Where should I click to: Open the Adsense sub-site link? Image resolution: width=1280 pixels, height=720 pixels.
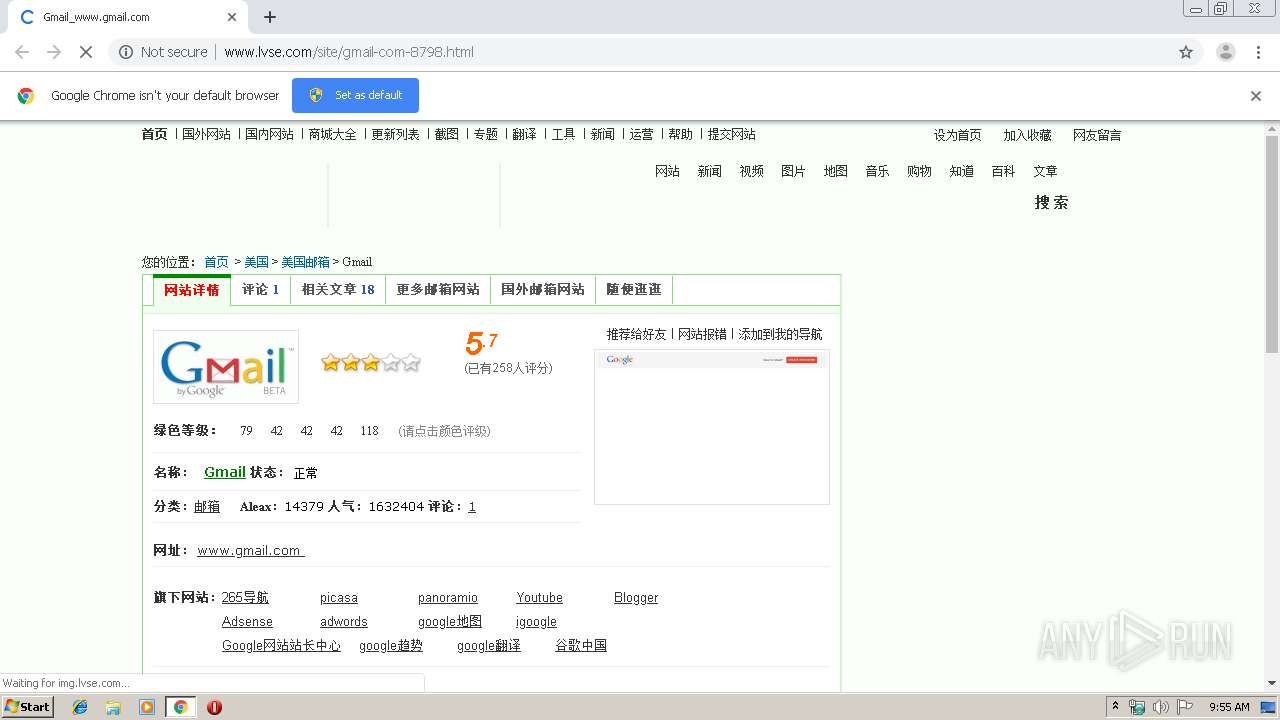[247, 621]
